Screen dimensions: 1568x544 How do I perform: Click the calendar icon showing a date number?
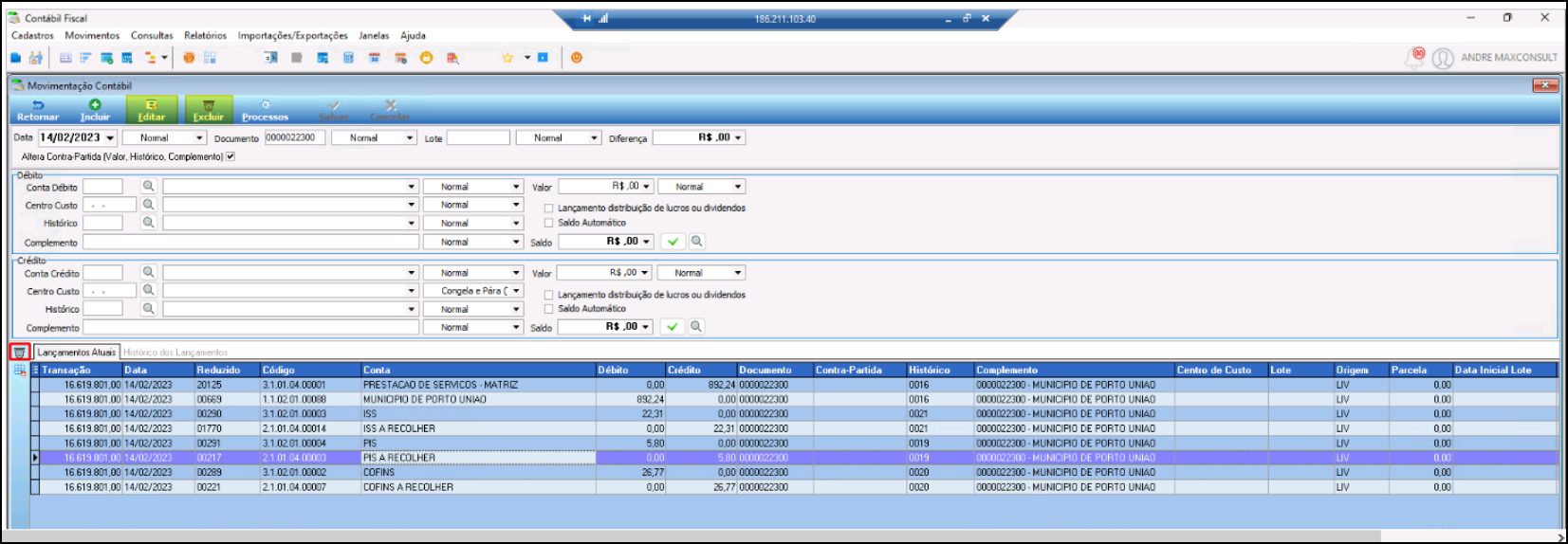(375, 58)
